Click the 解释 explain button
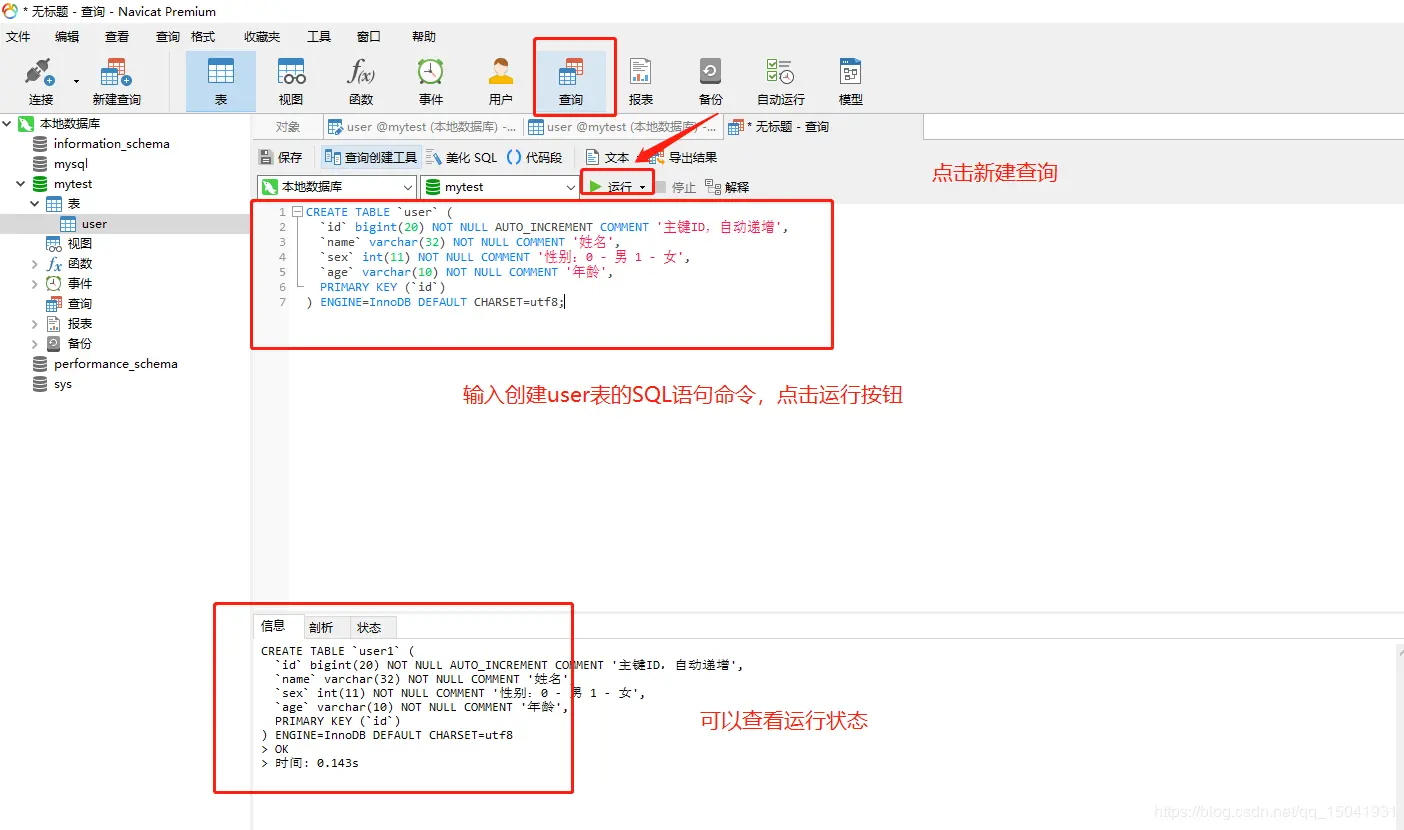1404x830 pixels. [x=727, y=187]
